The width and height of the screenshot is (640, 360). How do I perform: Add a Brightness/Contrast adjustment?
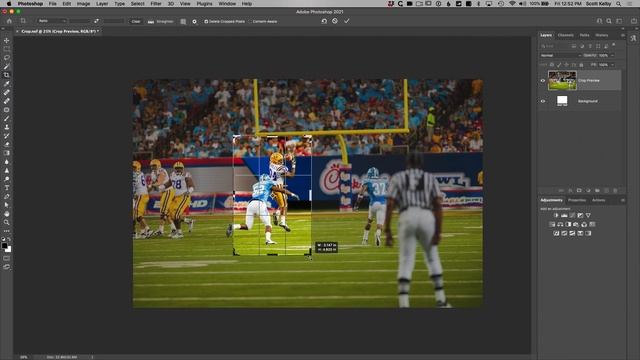tap(556, 215)
